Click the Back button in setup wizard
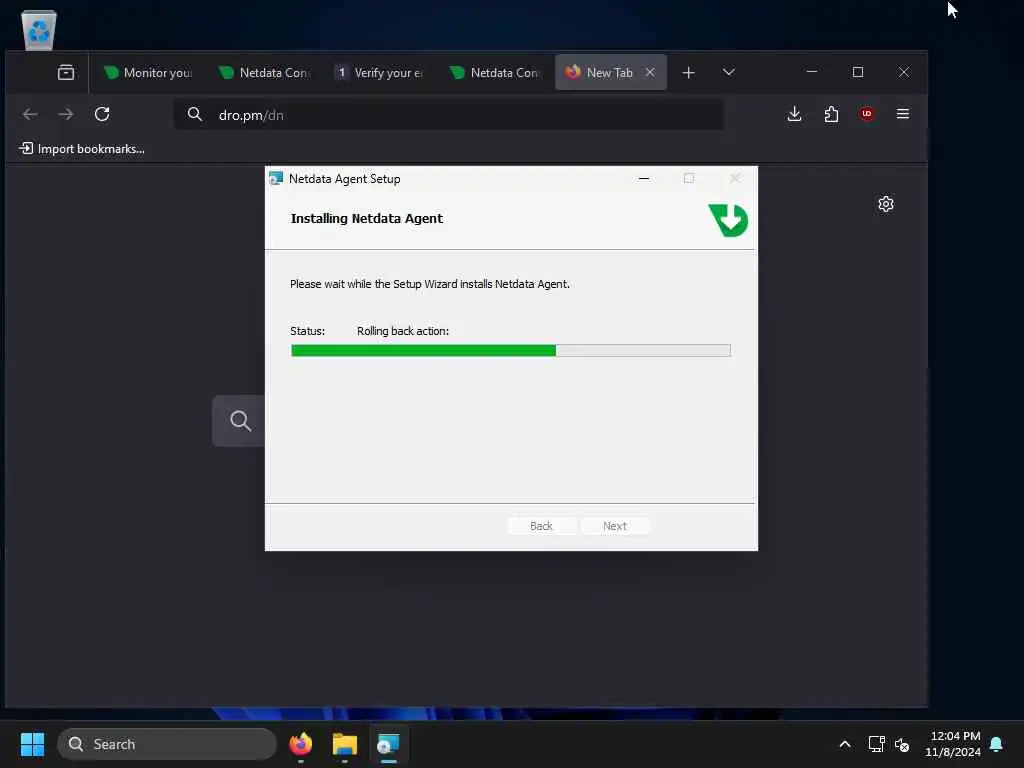Screen dimensions: 1024x768 click(x=541, y=526)
